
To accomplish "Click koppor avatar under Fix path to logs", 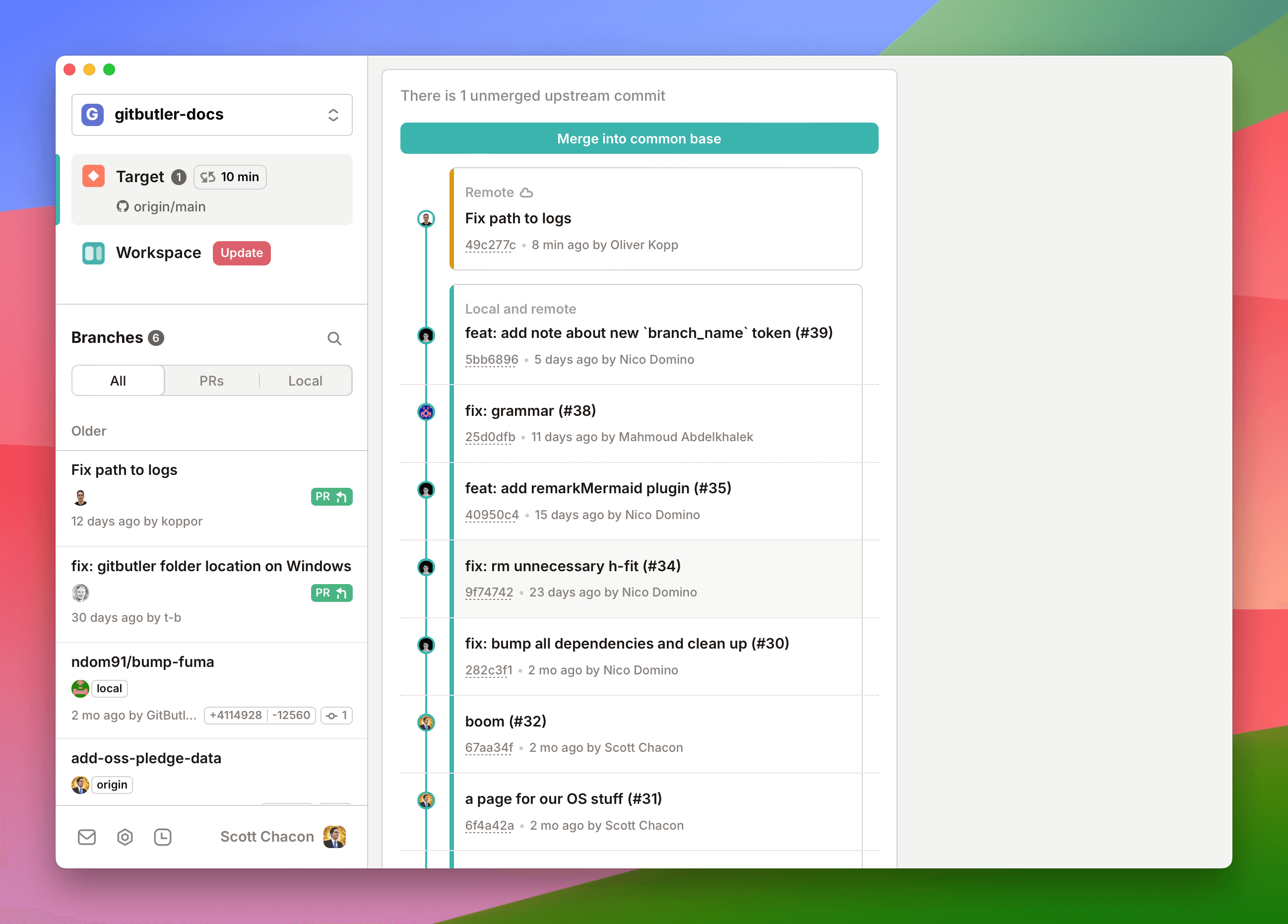I will coord(80,497).
